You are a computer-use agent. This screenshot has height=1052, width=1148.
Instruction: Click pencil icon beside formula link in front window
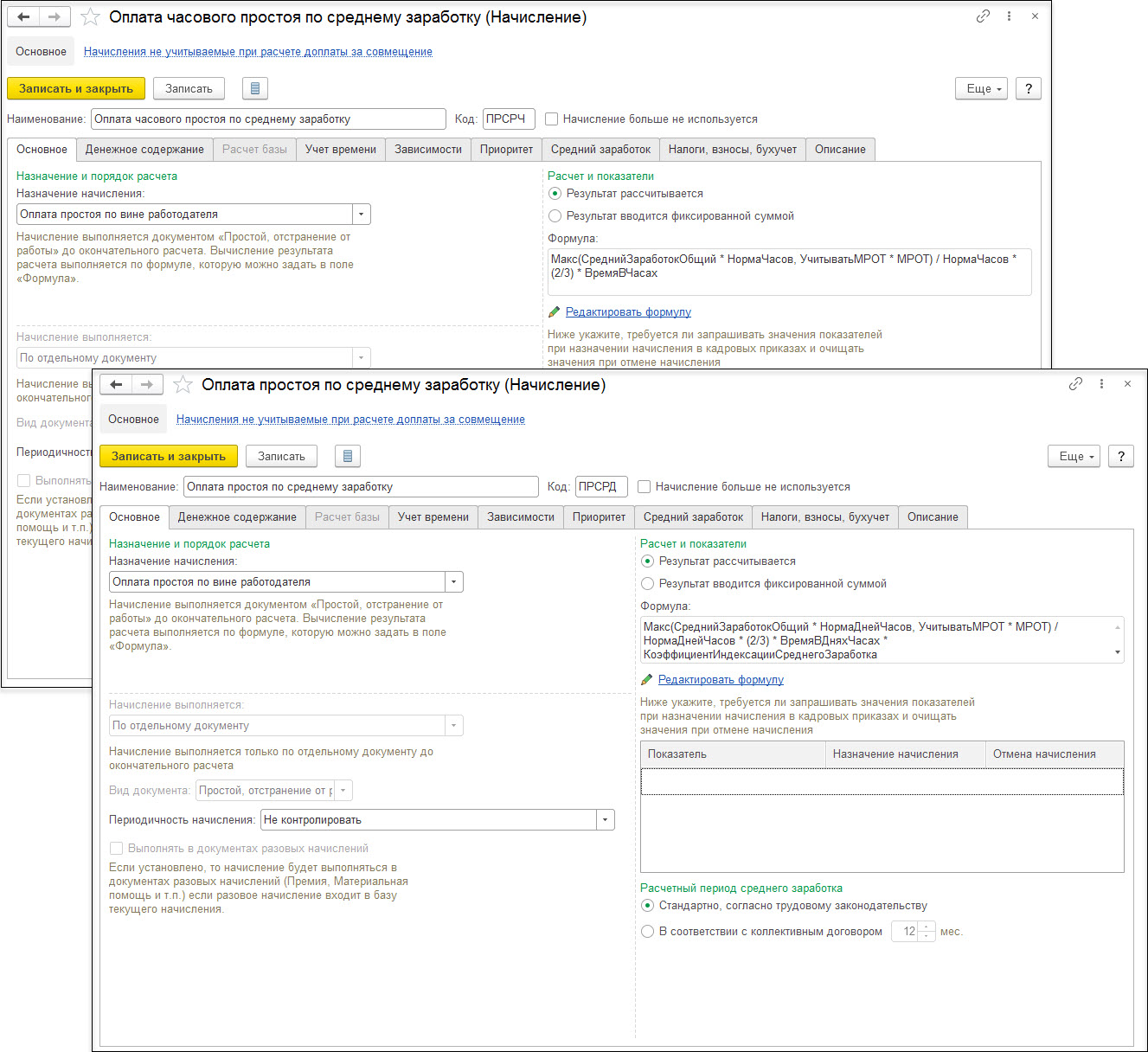click(647, 680)
